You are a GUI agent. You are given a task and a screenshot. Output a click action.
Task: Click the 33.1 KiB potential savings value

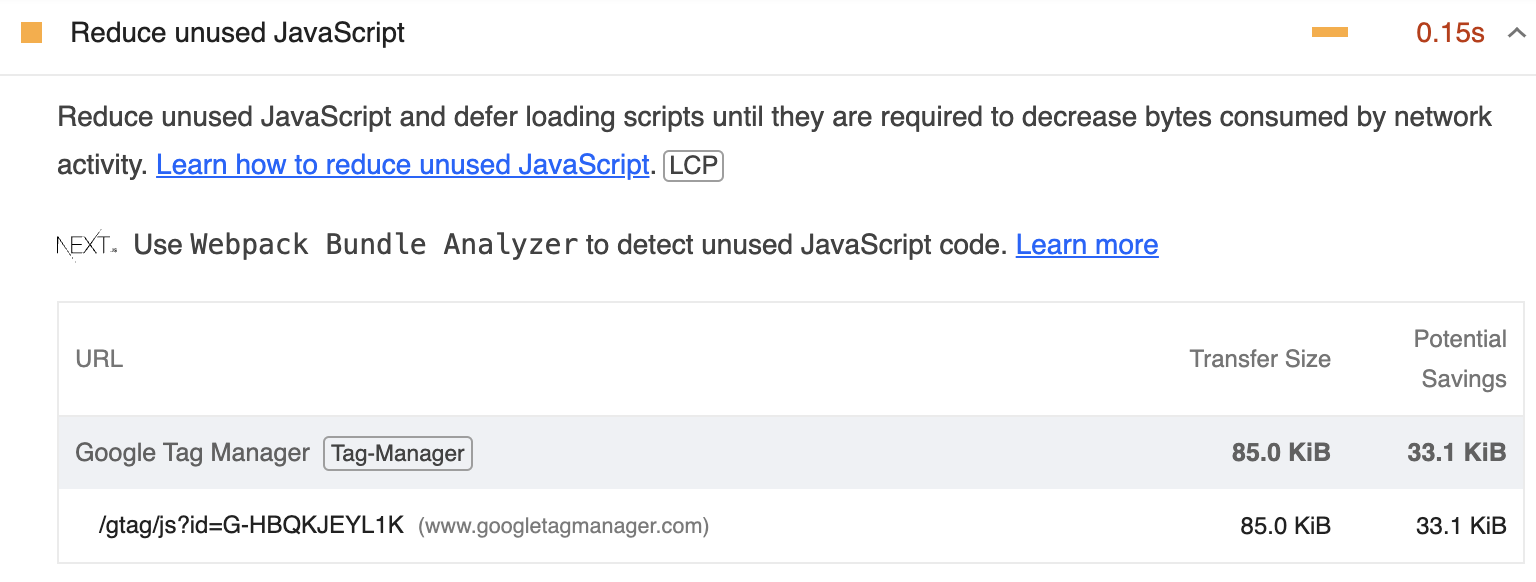tap(1456, 452)
